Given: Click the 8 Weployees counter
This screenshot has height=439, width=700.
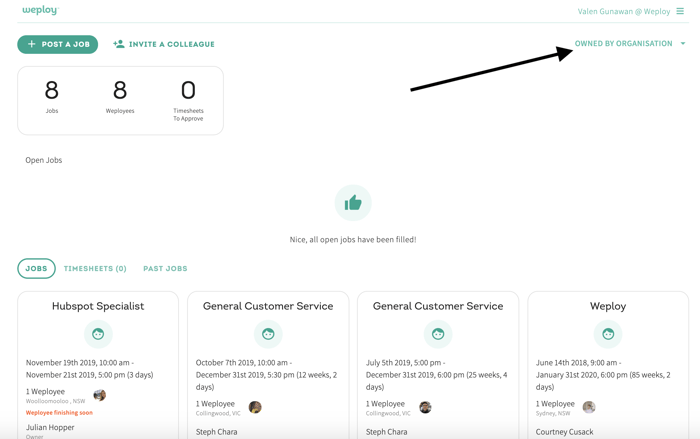Looking at the screenshot, I should [120, 96].
